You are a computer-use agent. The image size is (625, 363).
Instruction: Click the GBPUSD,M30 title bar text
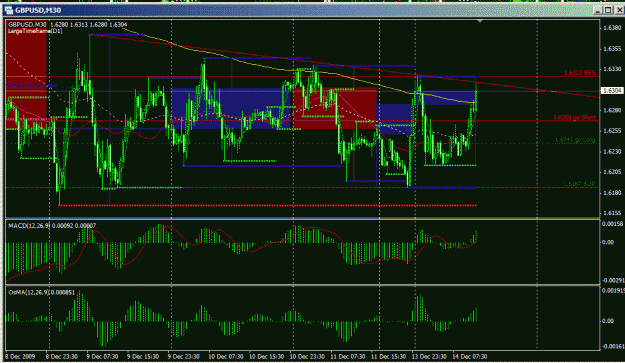pyautogui.click(x=38, y=10)
